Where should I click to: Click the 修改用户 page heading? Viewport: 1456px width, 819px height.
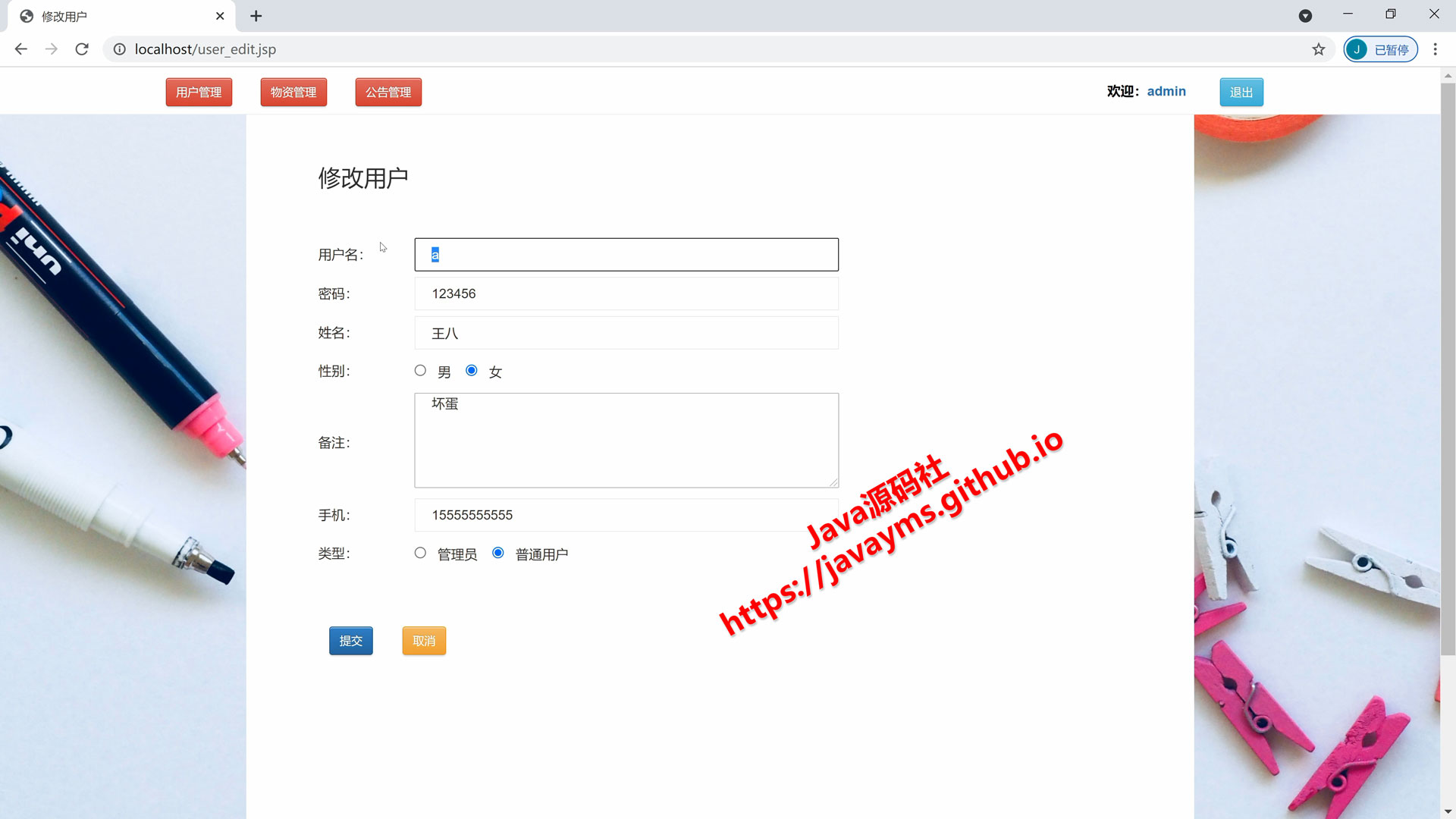[363, 178]
